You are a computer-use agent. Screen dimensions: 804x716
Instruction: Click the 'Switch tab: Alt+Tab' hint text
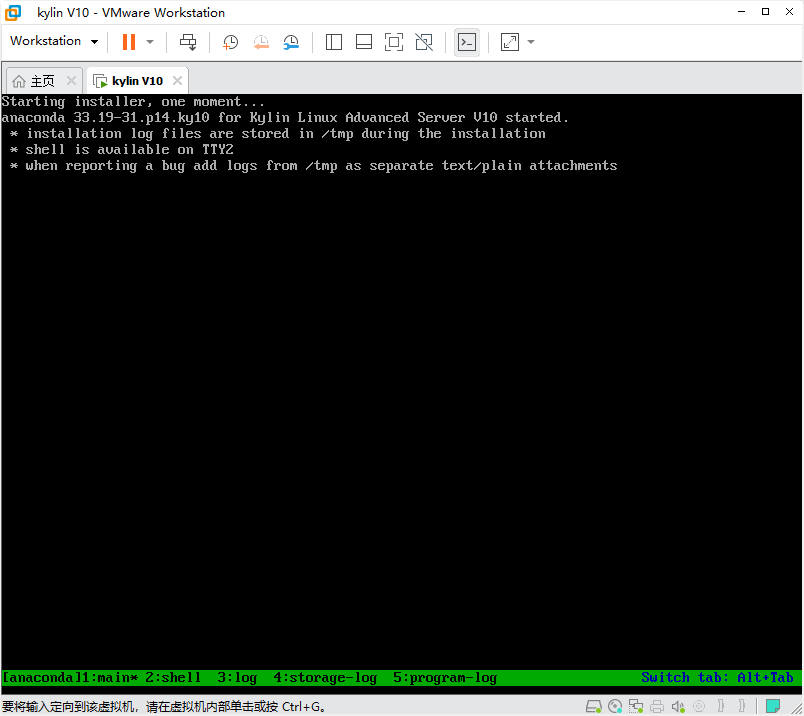tap(717, 678)
